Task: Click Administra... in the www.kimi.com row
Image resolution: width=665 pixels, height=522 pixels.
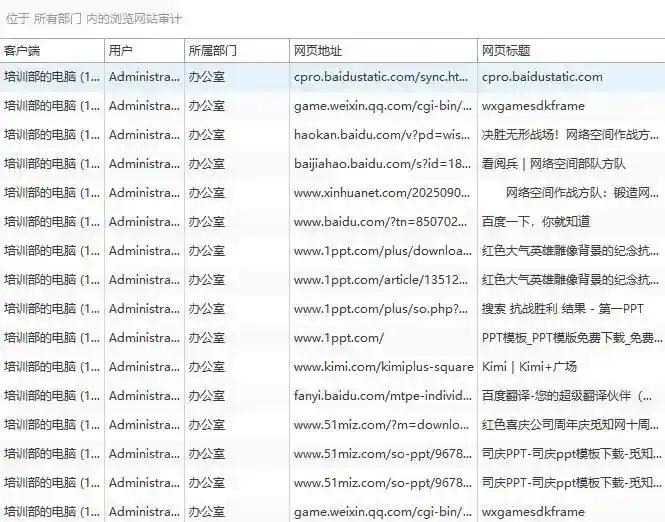Action: click(144, 367)
